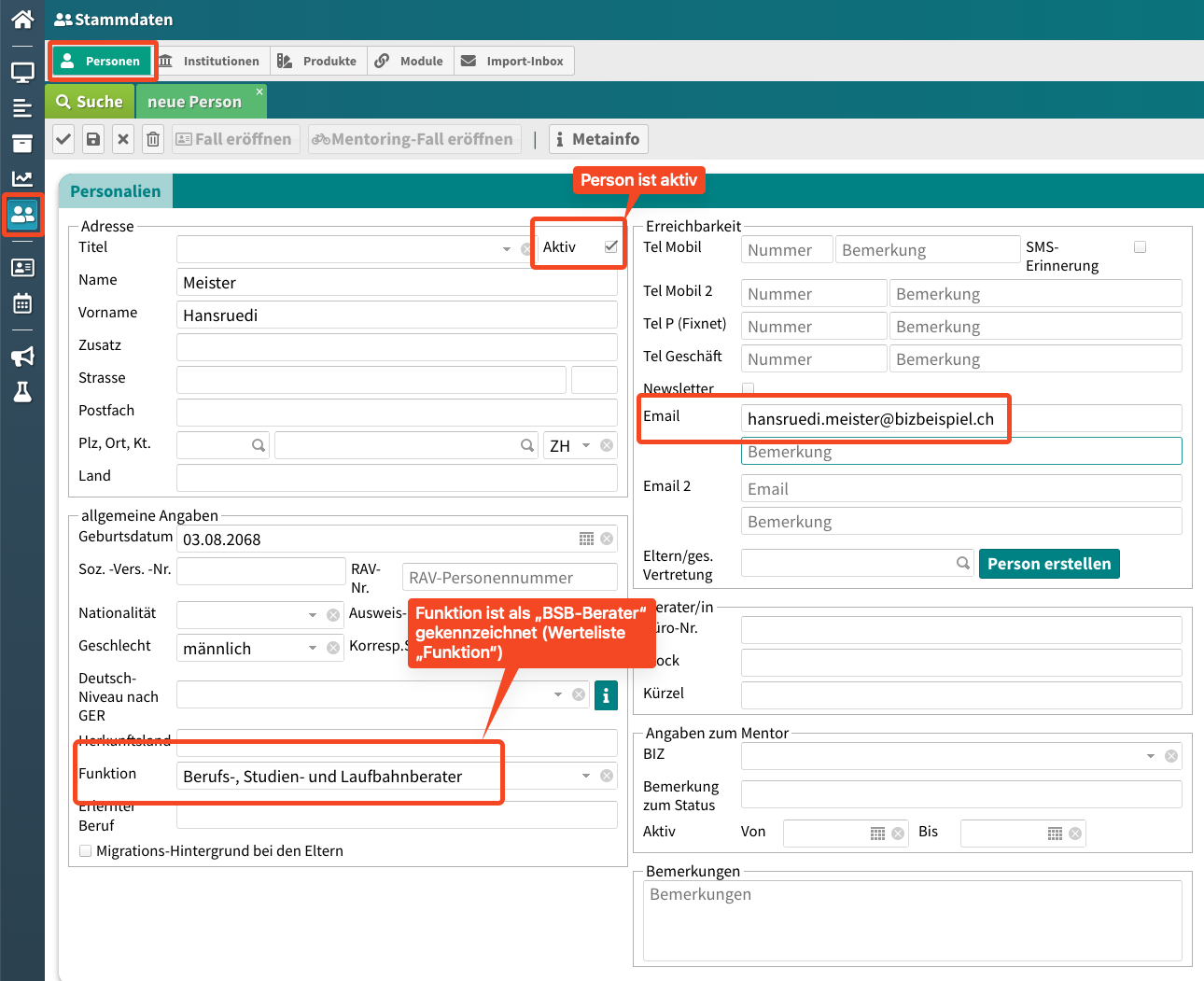Click the Strasse input field

pos(371,380)
